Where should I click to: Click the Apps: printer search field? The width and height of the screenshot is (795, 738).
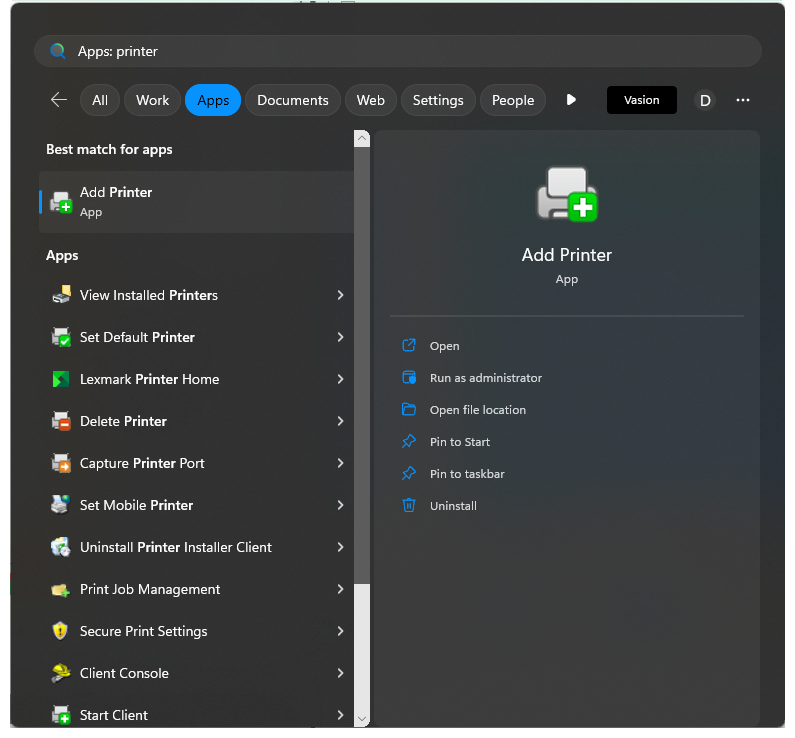pyautogui.click(x=398, y=51)
